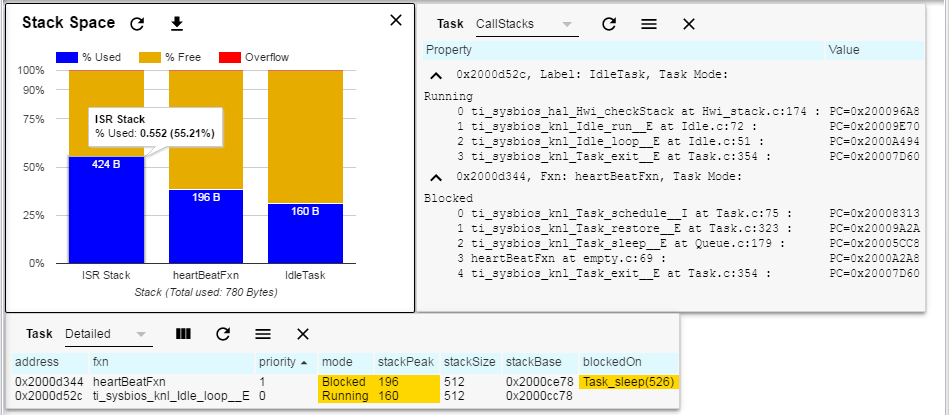Viewport: 949px width, 415px height.
Task: Download the Stack Space data
Action: [176, 24]
